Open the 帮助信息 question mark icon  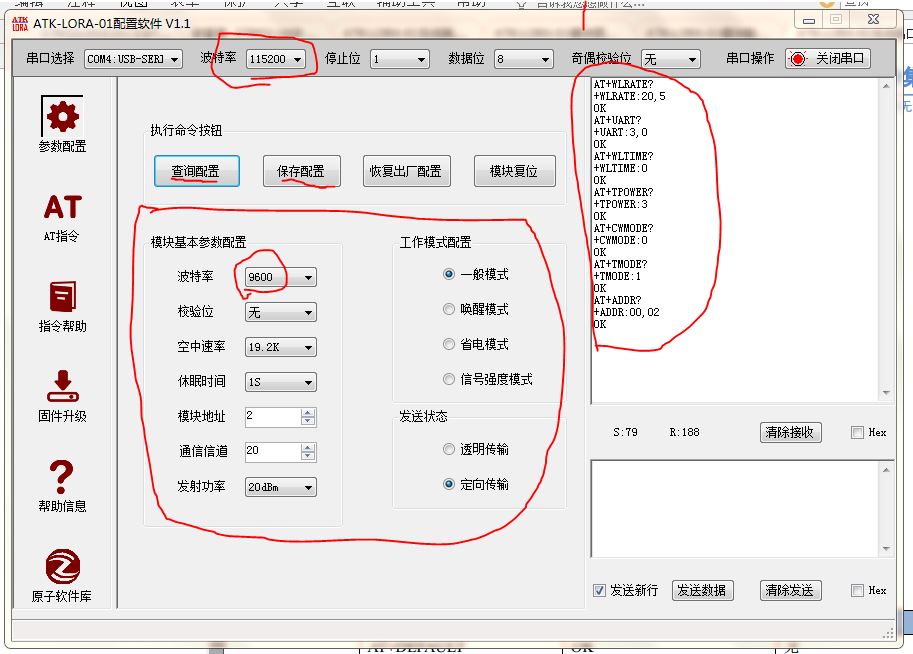tap(62, 477)
